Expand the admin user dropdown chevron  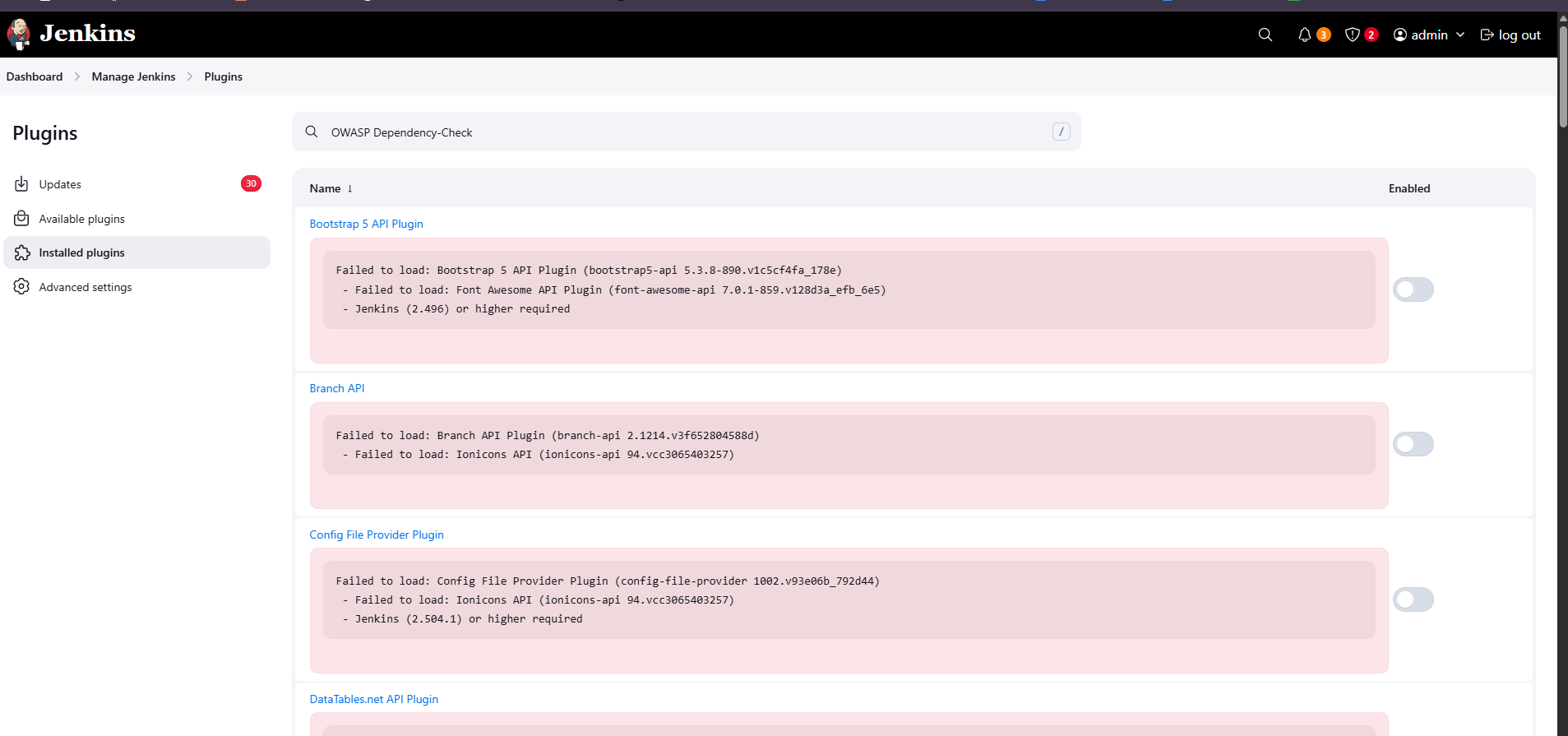[x=1460, y=35]
